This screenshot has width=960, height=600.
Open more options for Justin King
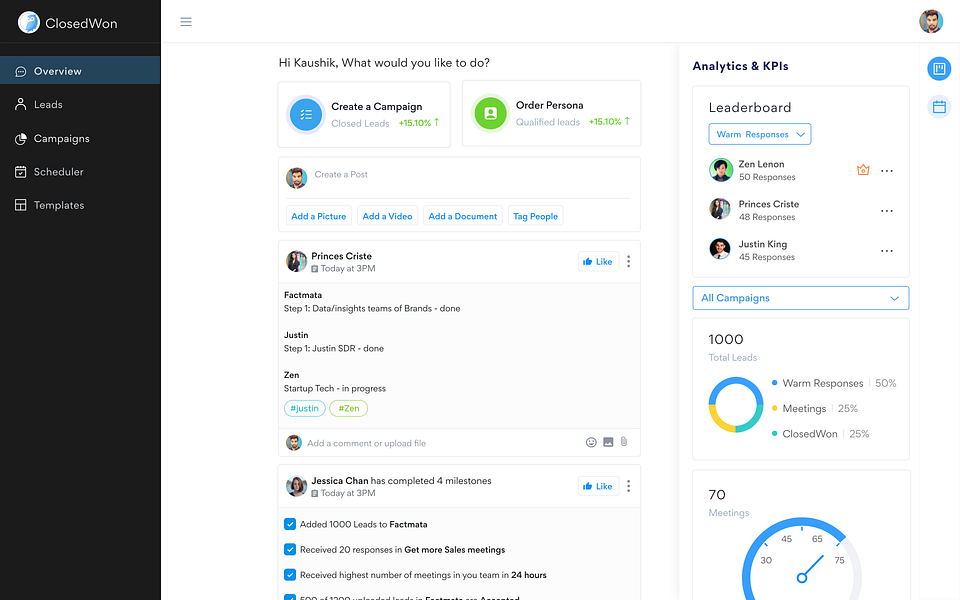pyautogui.click(x=887, y=250)
